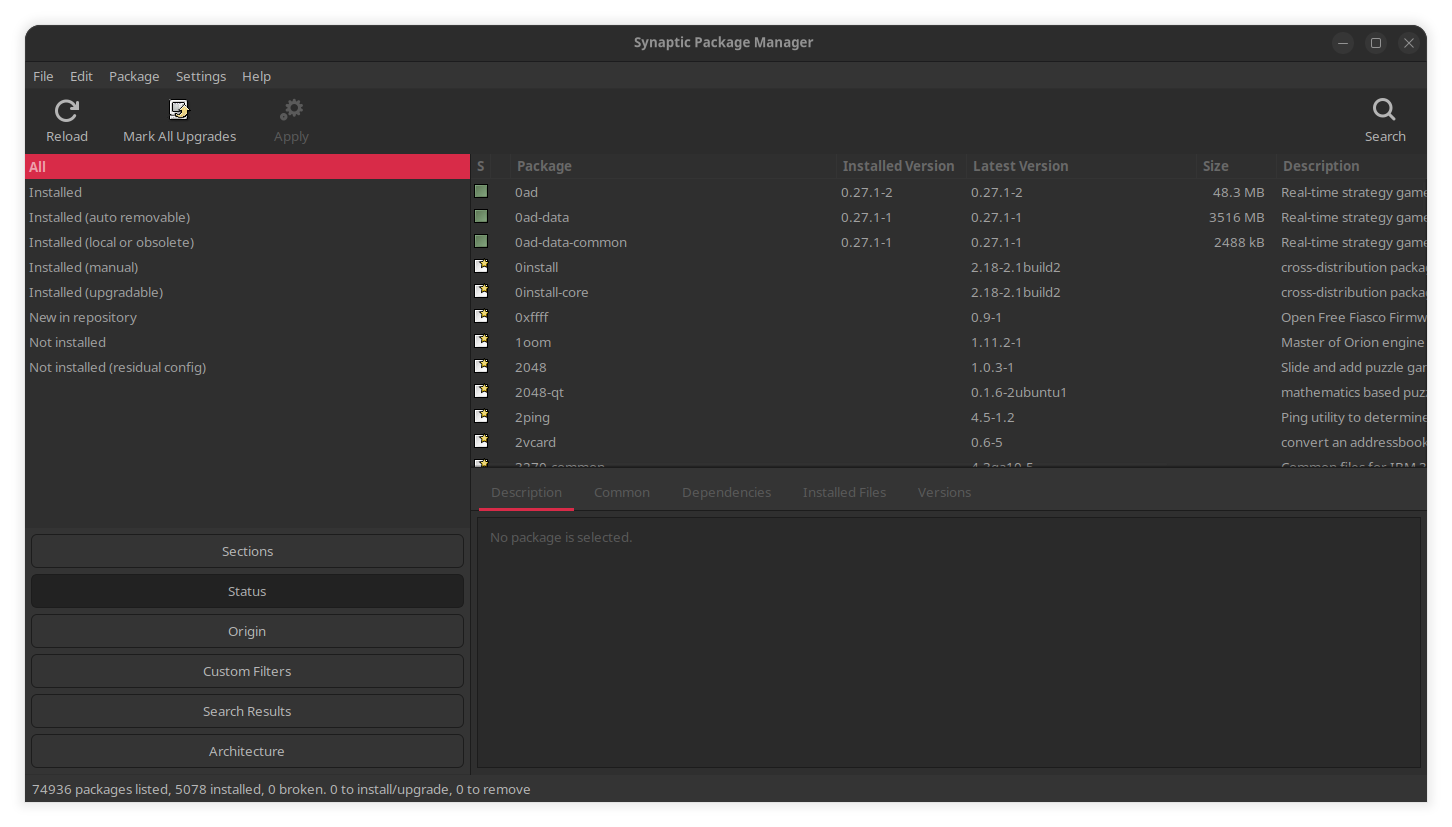The height and width of the screenshot is (827, 1452).
Task: Click the status icon beside 2vcard
Action: coord(481,442)
